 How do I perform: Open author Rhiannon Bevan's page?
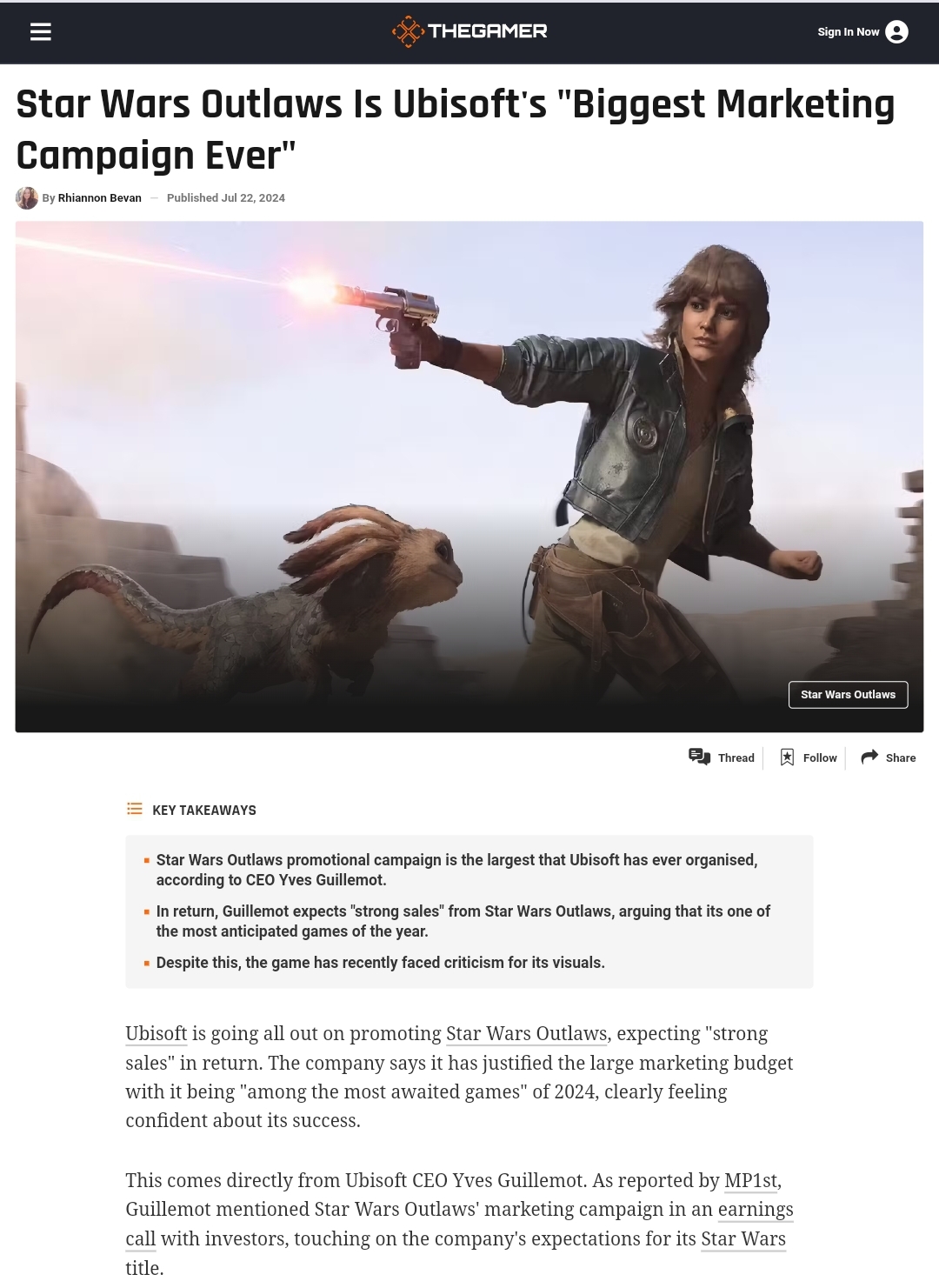(x=100, y=198)
